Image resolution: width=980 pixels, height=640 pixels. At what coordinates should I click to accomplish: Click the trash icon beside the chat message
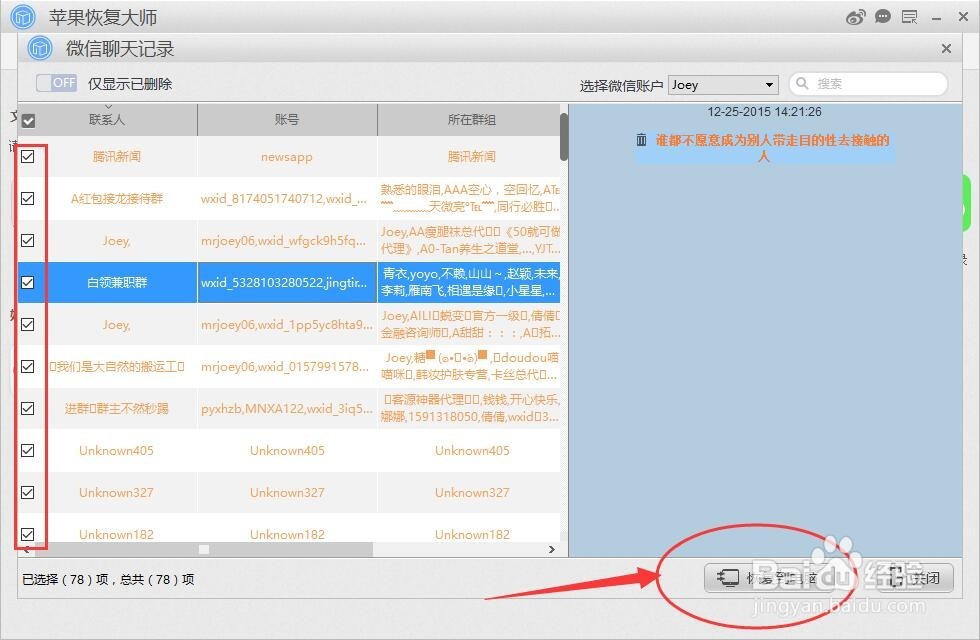click(641, 141)
